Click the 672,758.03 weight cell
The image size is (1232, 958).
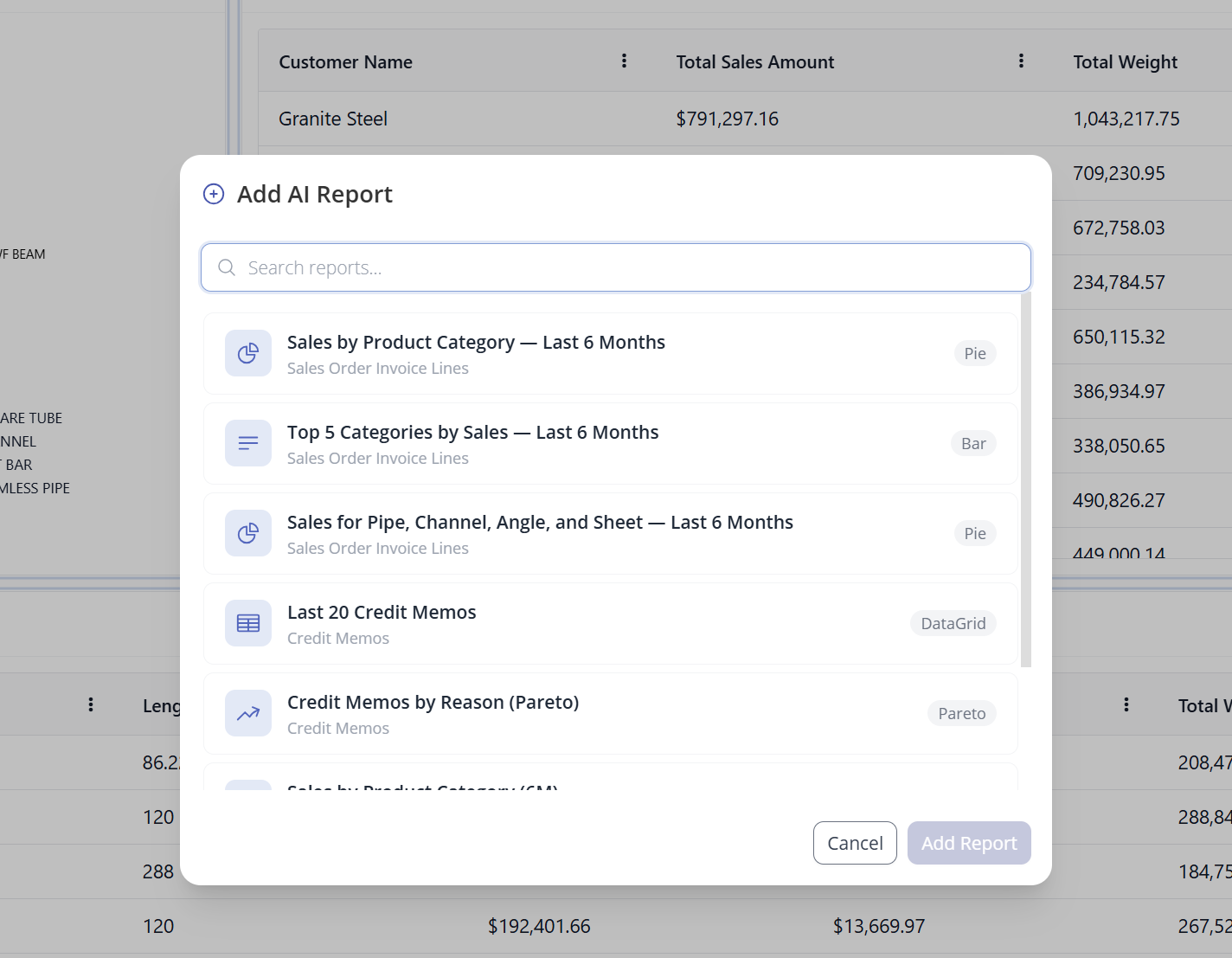point(1119,228)
